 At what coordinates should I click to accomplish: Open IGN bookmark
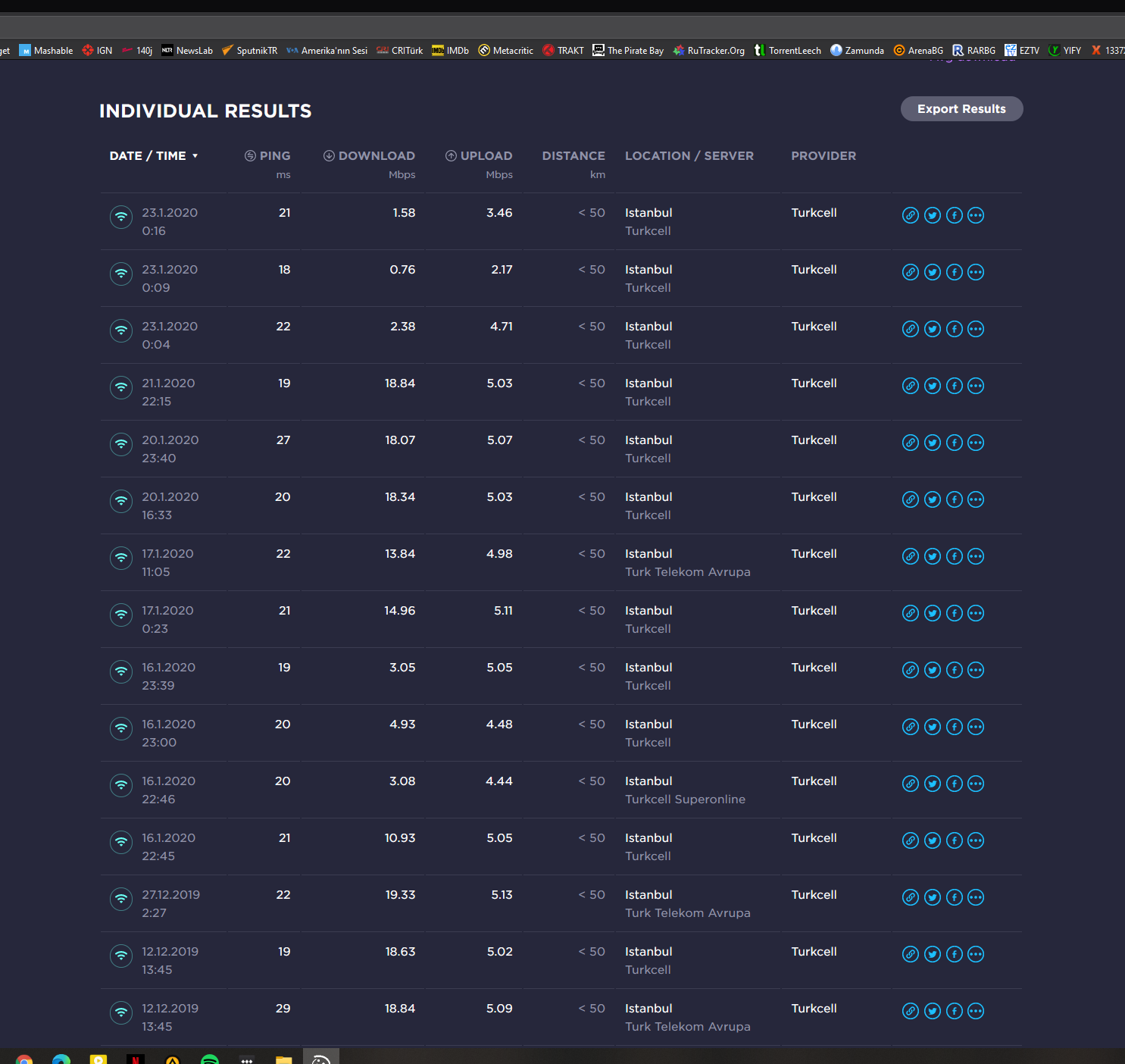point(97,50)
